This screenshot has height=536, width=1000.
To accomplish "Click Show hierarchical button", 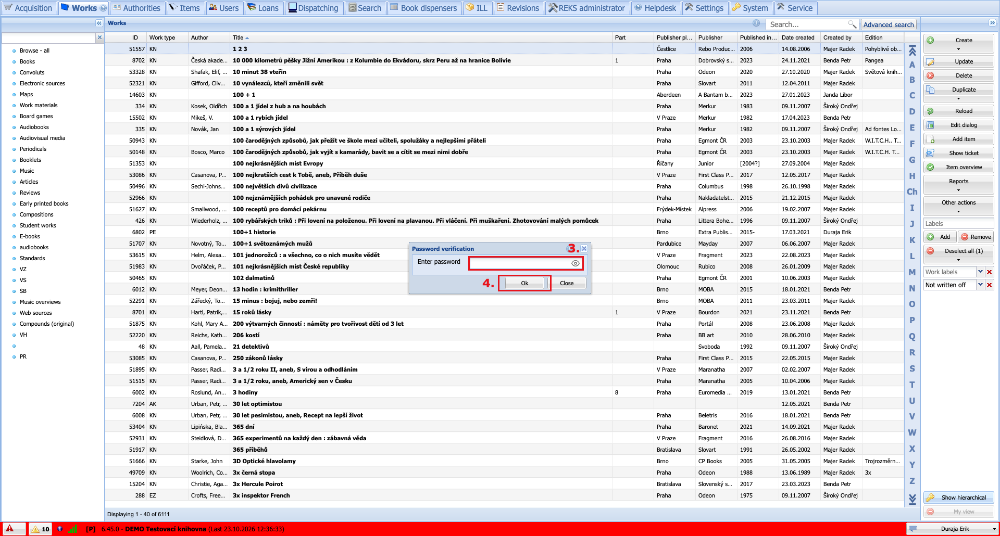I will click(x=959, y=498).
